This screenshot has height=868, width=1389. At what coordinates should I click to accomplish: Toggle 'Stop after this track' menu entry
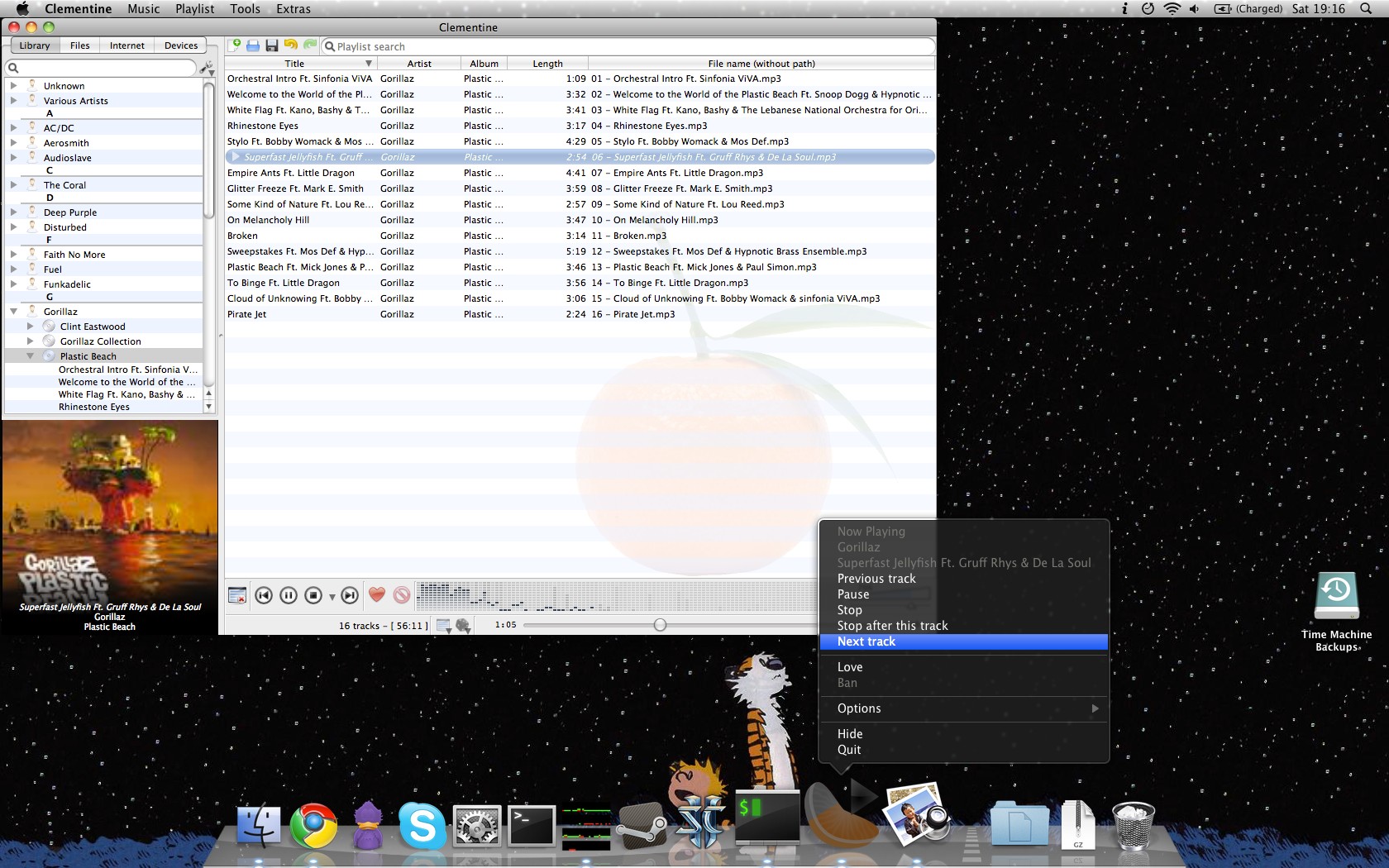pos(892,626)
